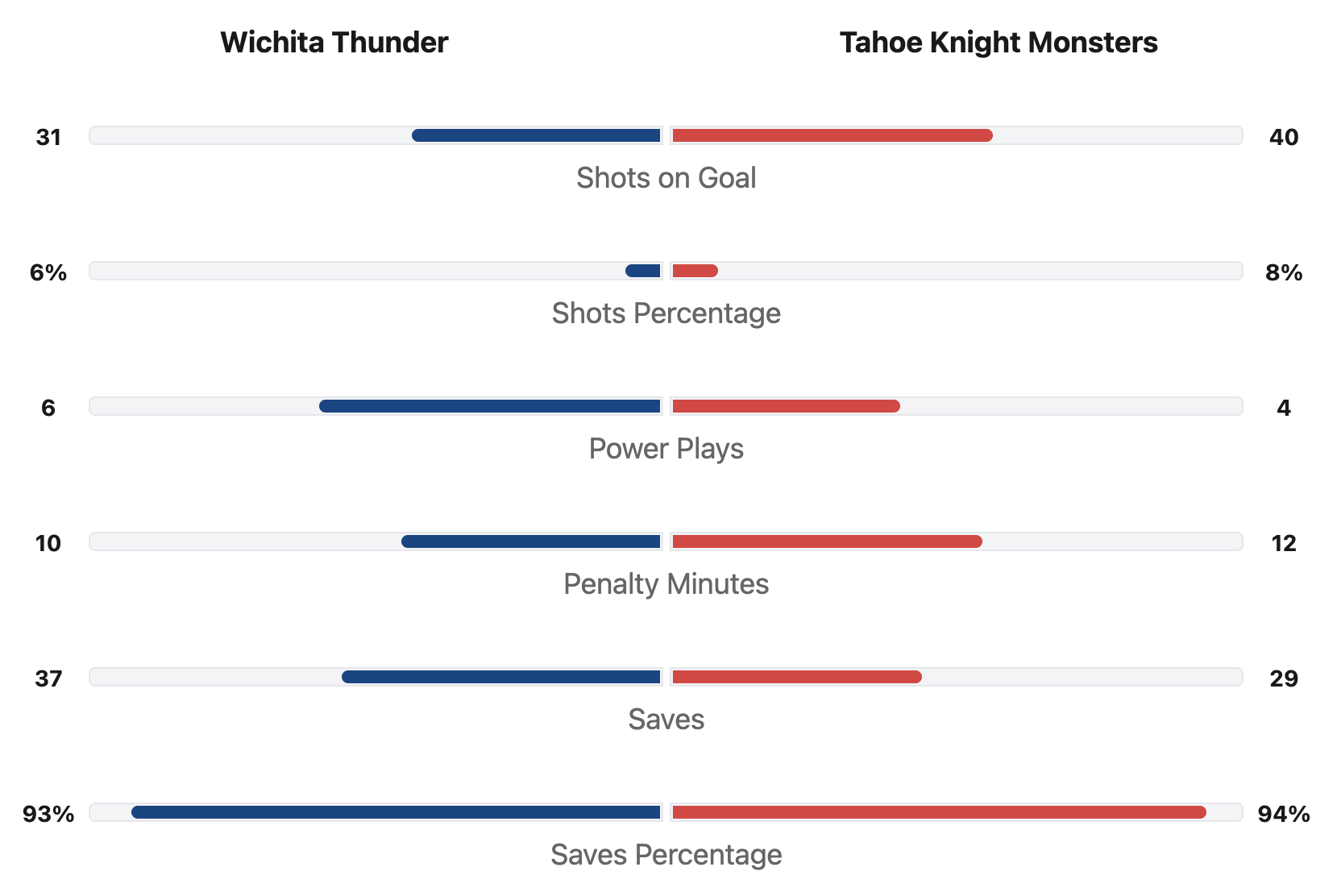Click the red Penalty Minutes bar
The width and height of the screenshot is (1337, 896).
[x=827, y=541]
